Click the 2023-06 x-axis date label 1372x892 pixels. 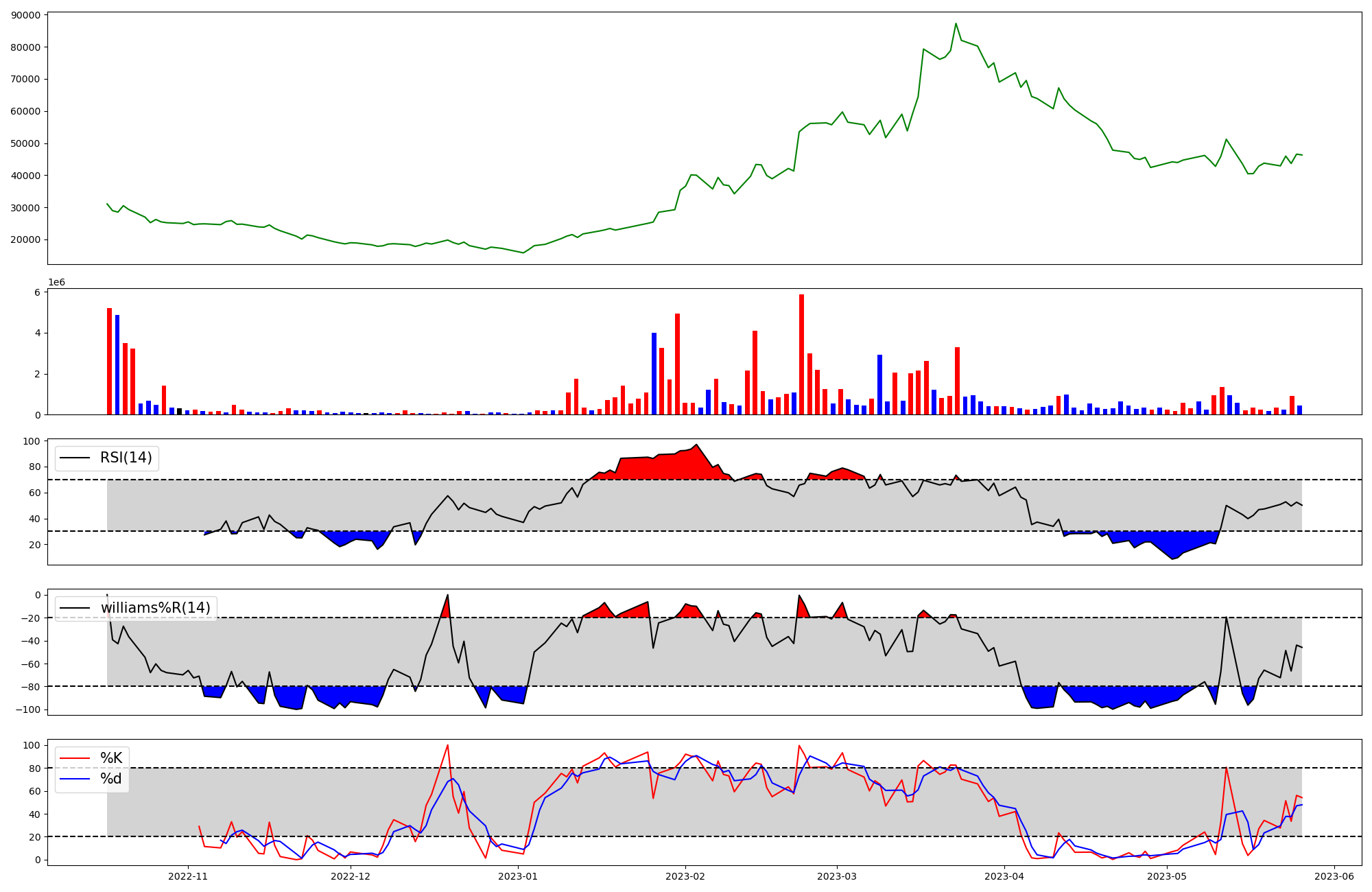[1334, 876]
